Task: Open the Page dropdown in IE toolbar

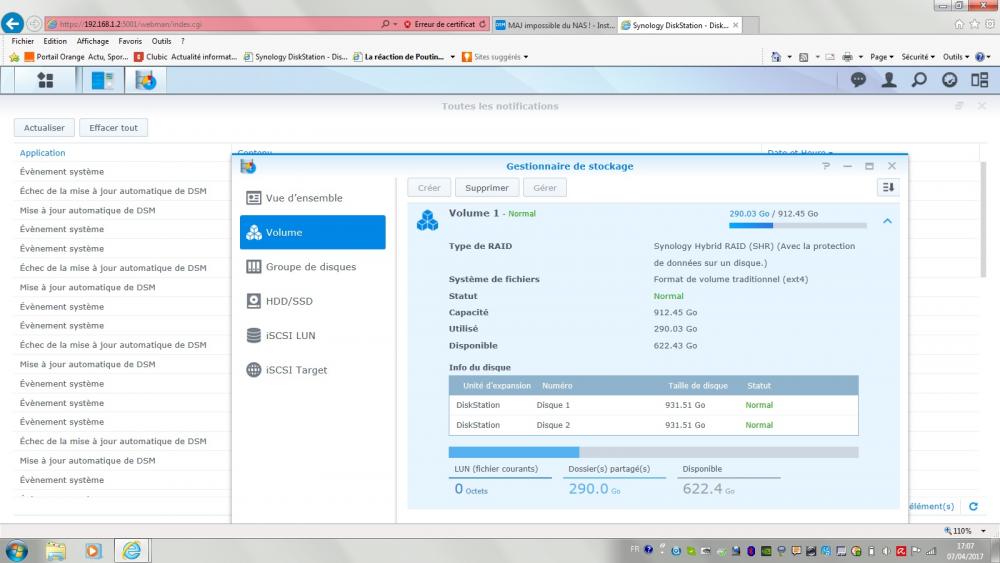Action: [884, 57]
